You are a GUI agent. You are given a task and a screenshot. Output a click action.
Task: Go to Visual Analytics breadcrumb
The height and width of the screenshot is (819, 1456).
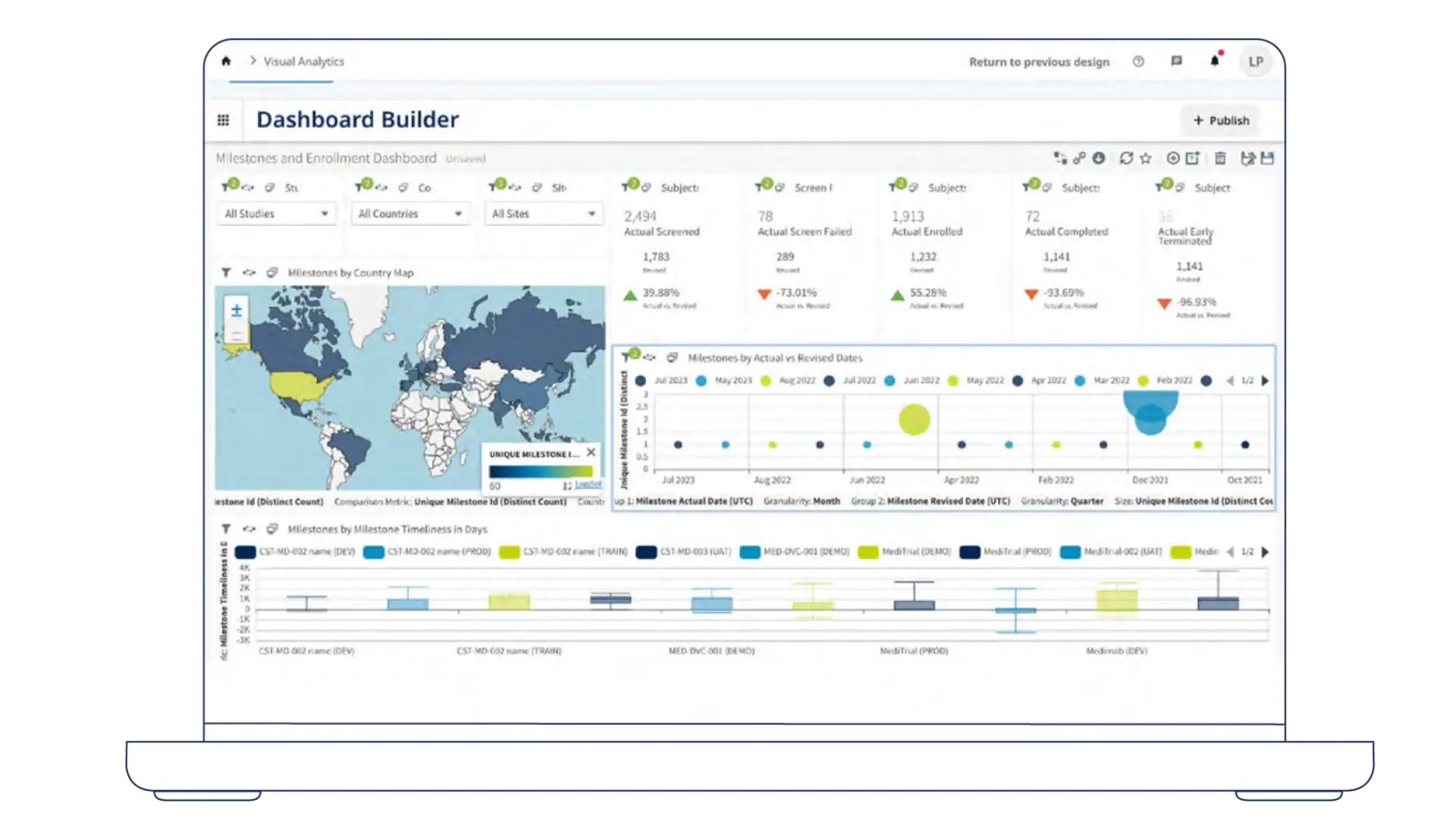click(303, 61)
